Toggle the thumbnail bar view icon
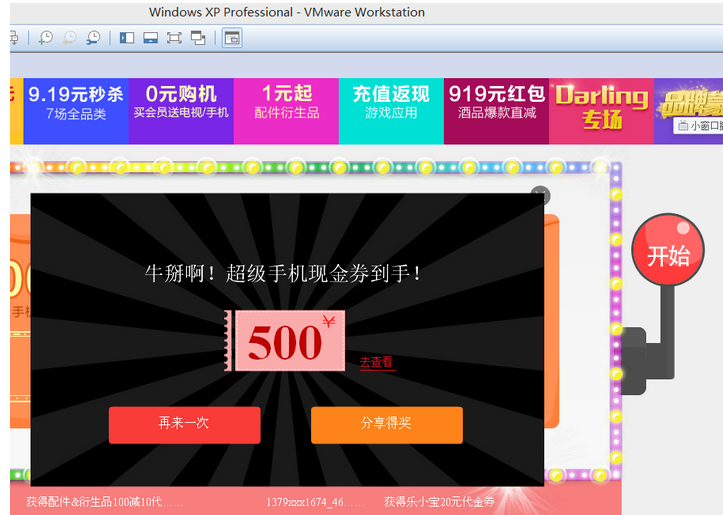 click(x=150, y=38)
